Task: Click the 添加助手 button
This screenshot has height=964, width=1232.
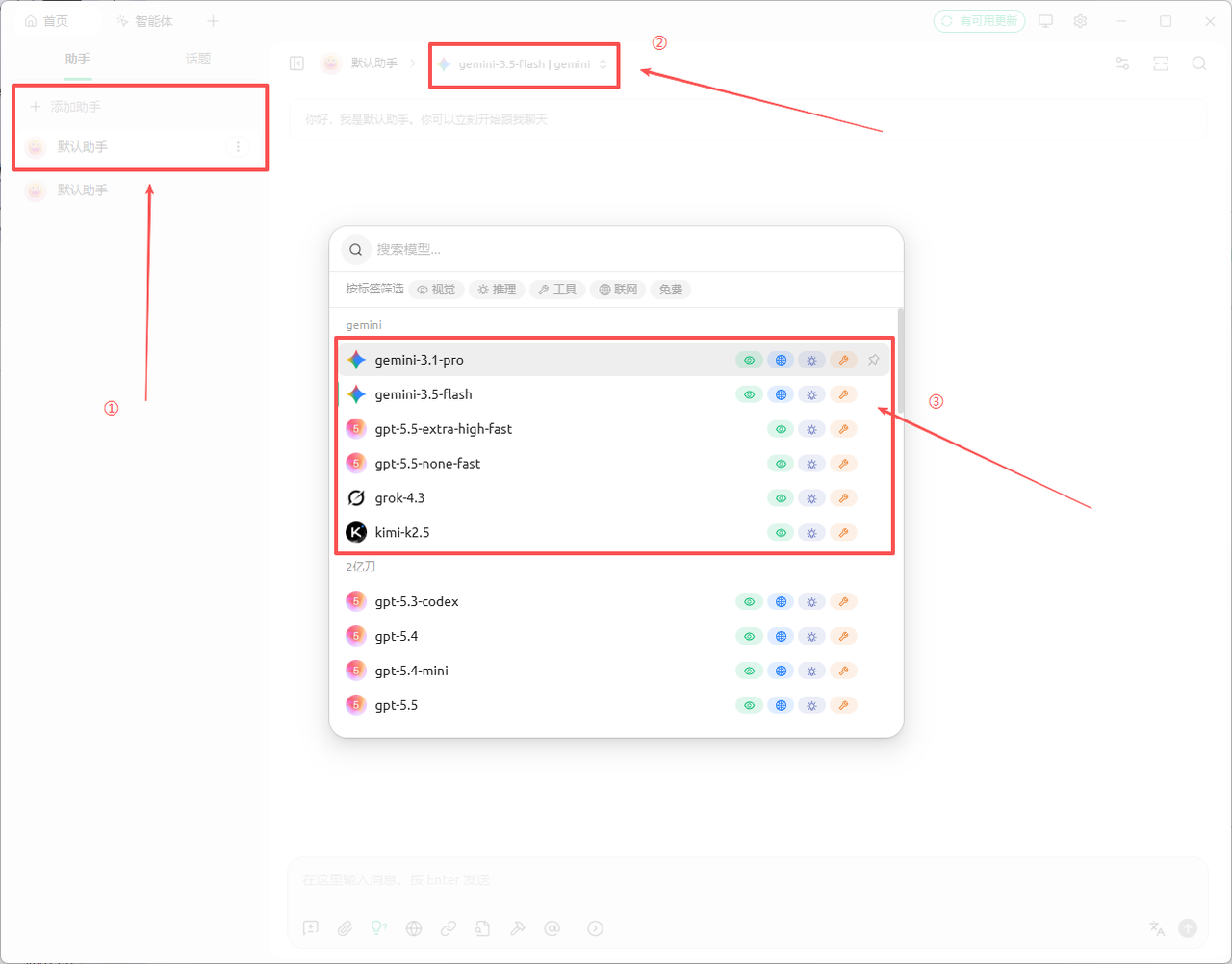Action: [139, 107]
